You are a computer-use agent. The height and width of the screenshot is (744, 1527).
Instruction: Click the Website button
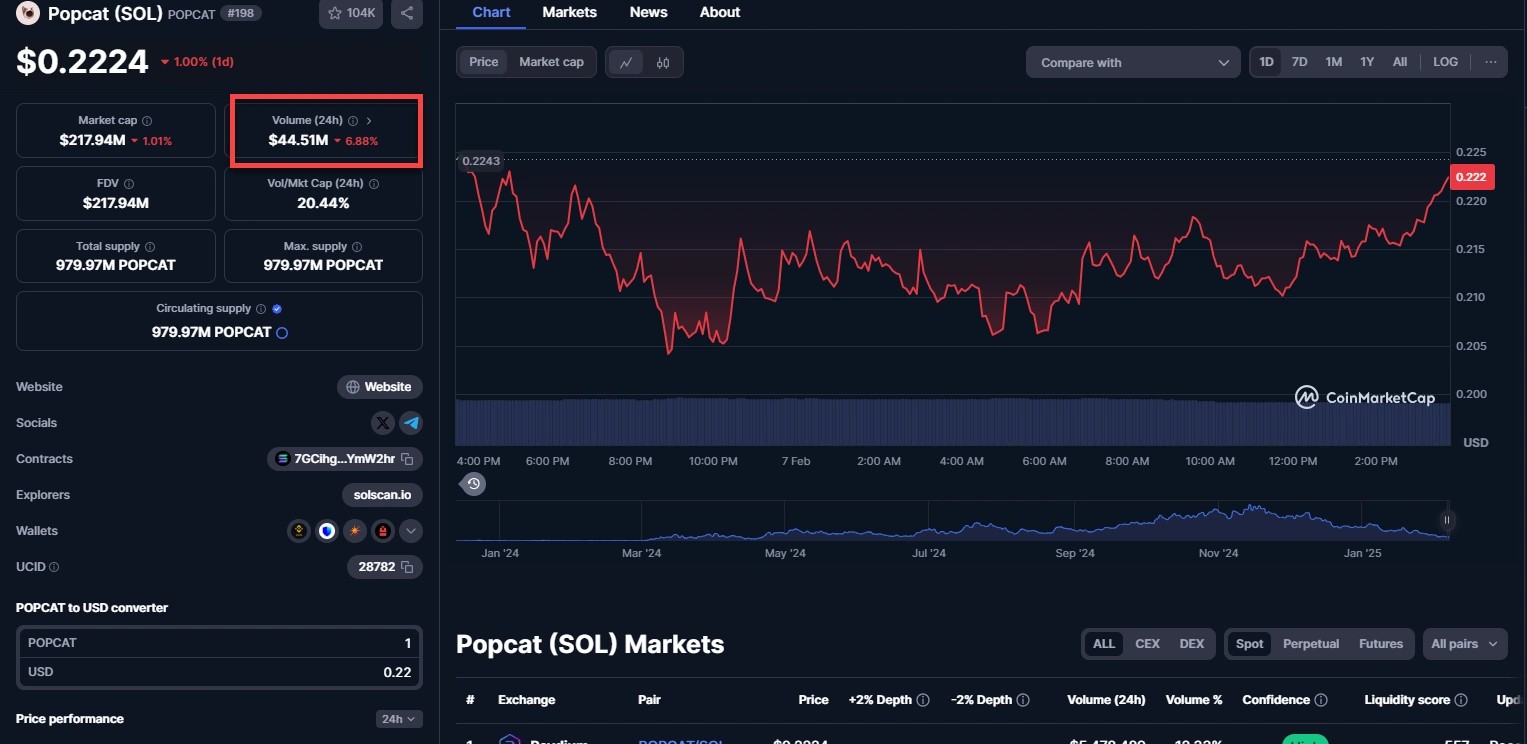[x=379, y=387]
